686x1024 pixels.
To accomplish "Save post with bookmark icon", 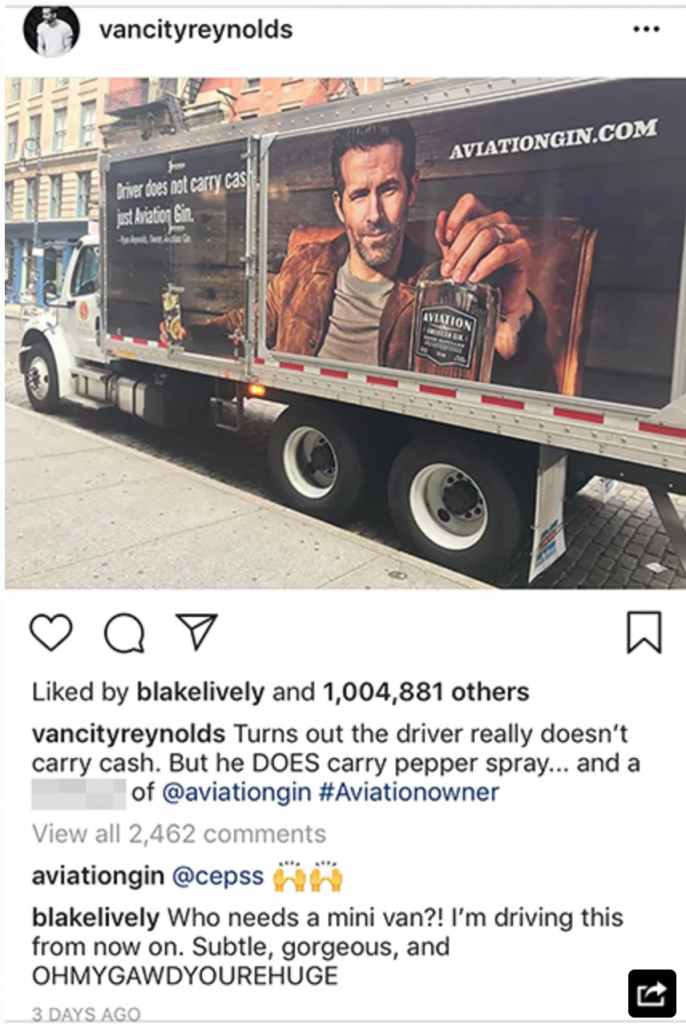I will pyautogui.click(x=644, y=632).
